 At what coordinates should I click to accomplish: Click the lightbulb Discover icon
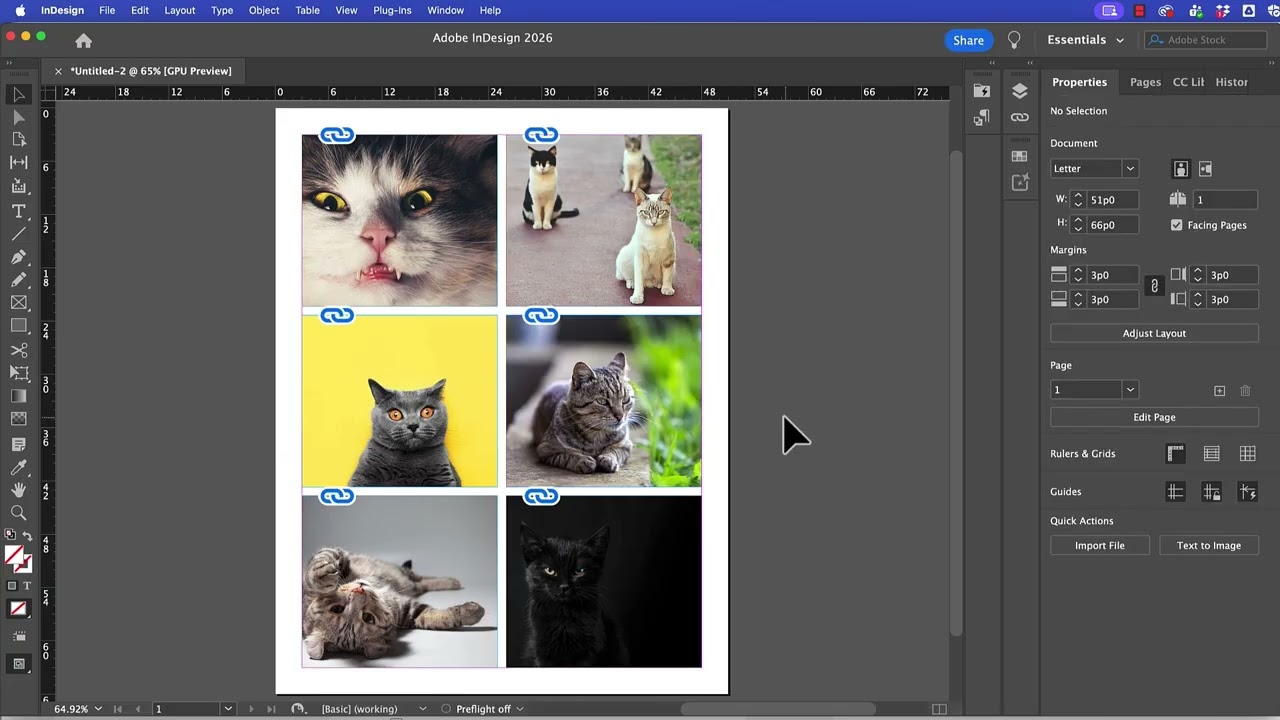click(x=1014, y=40)
